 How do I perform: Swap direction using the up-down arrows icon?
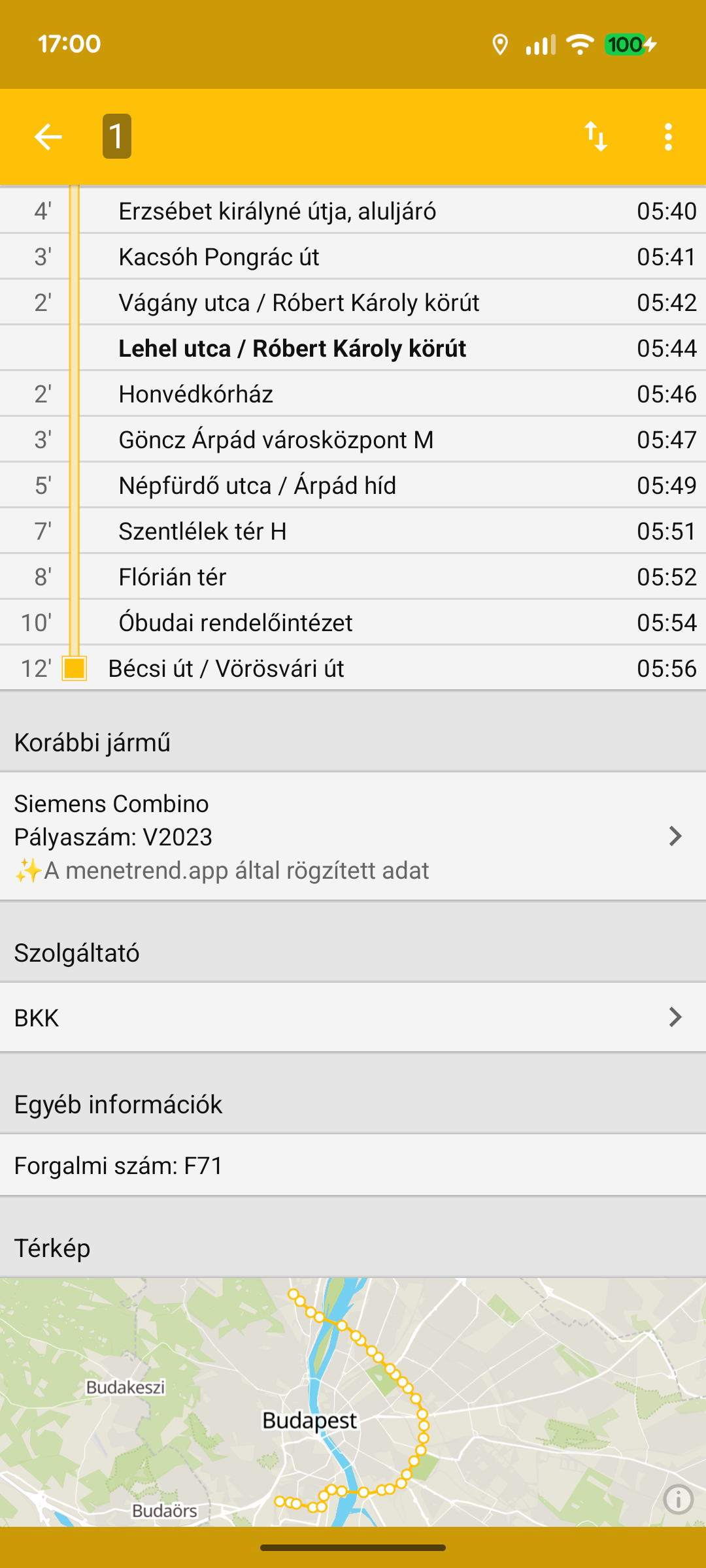596,137
